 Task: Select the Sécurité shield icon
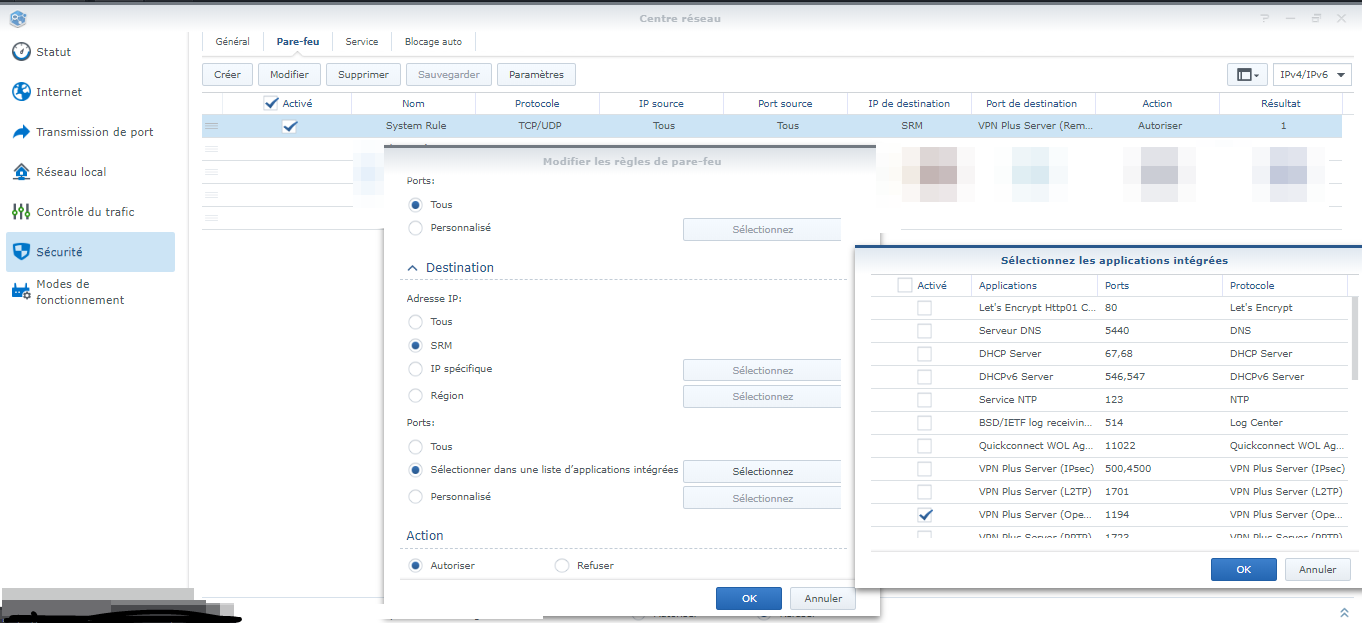(x=21, y=252)
